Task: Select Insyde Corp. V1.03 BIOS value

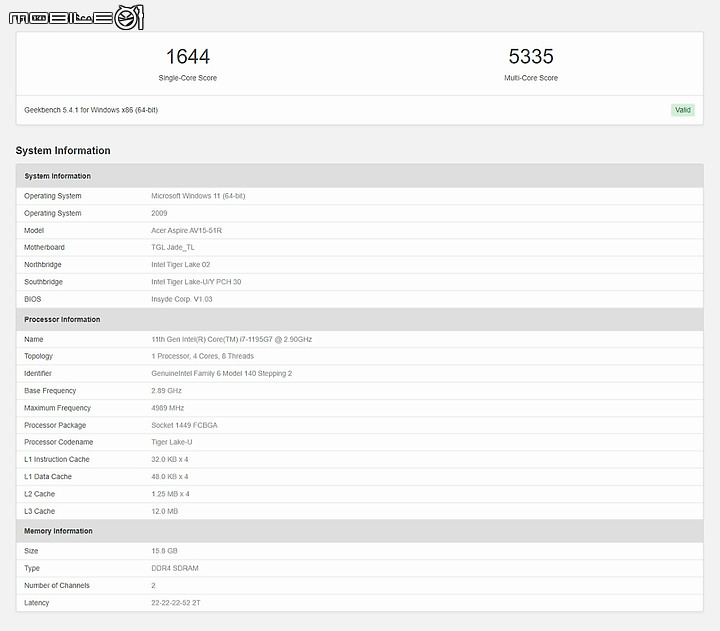Action: pyautogui.click(x=181, y=299)
